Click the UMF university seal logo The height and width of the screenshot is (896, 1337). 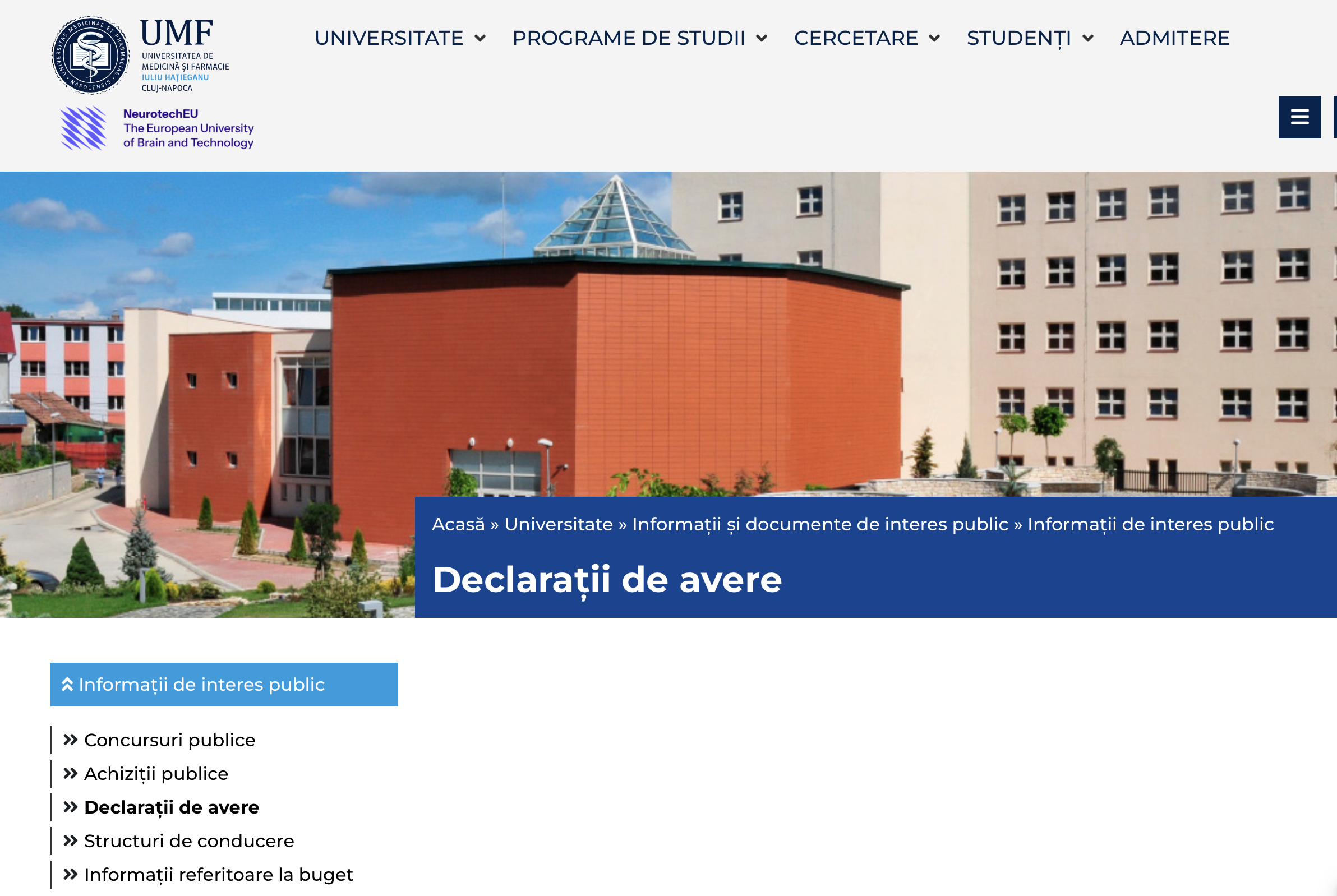tap(90, 55)
